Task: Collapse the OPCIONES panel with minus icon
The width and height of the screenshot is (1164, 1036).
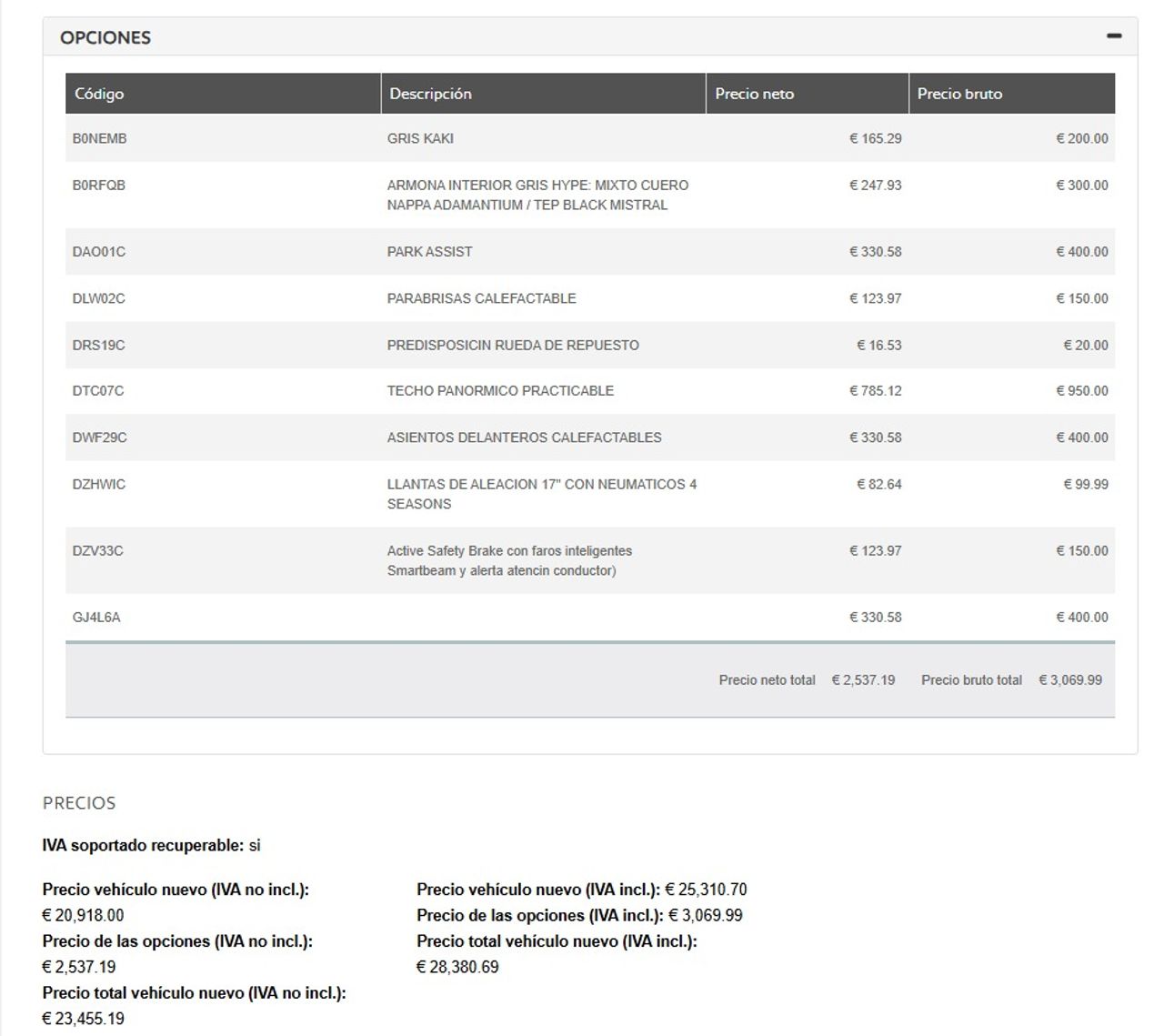Action: pyautogui.click(x=1114, y=36)
